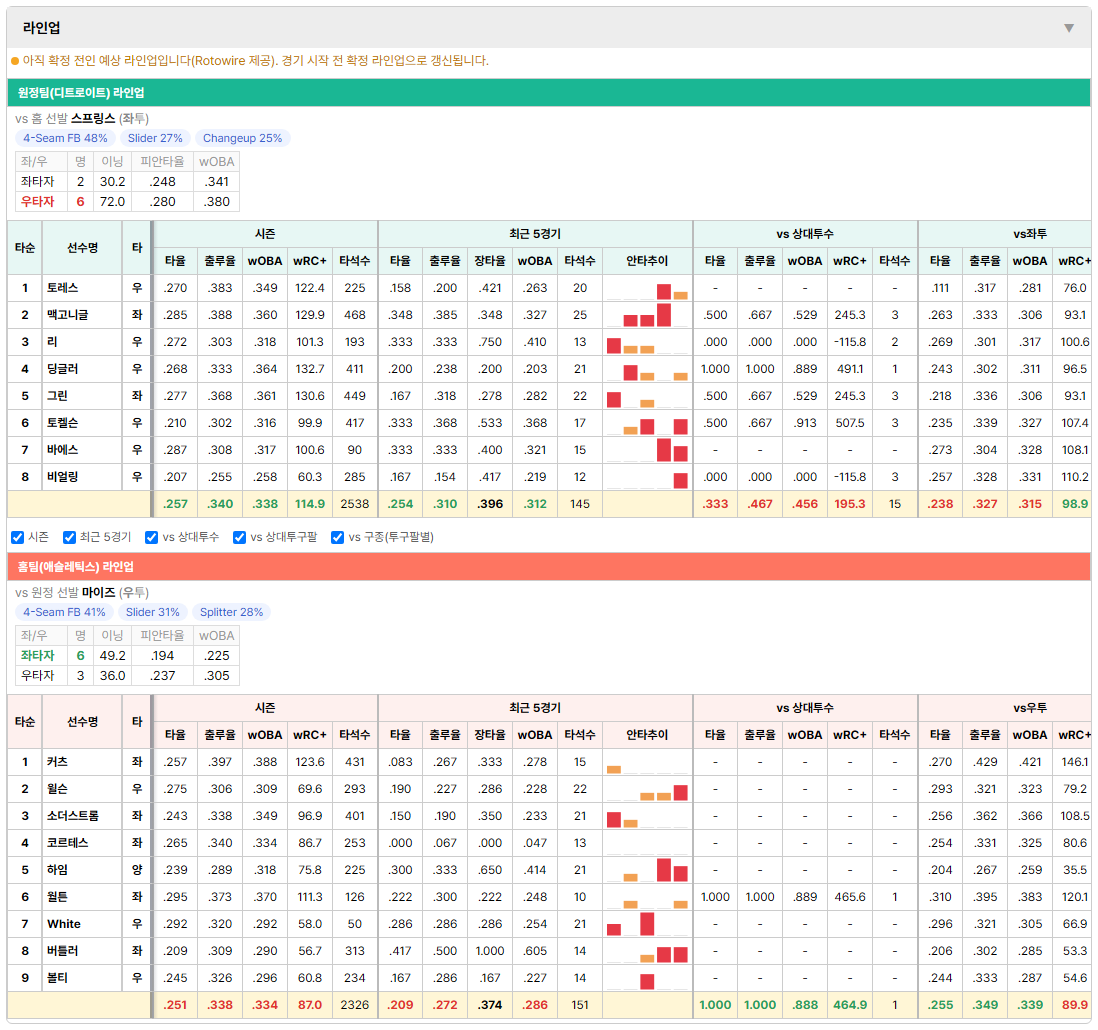Toggle vs 구종(투구팔별) checkbox
Image resolution: width=1098 pixels, height=1030 pixels.
[338, 537]
